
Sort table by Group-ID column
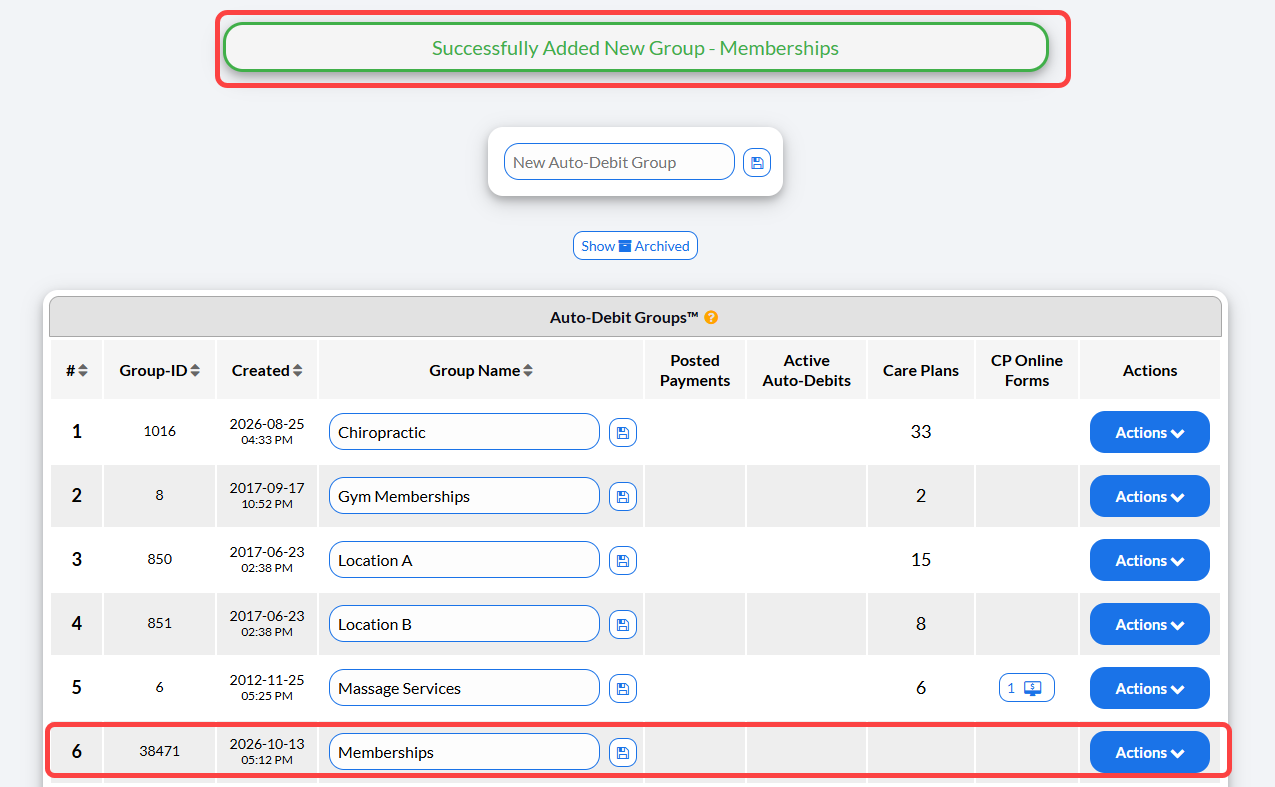(x=159, y=370)
